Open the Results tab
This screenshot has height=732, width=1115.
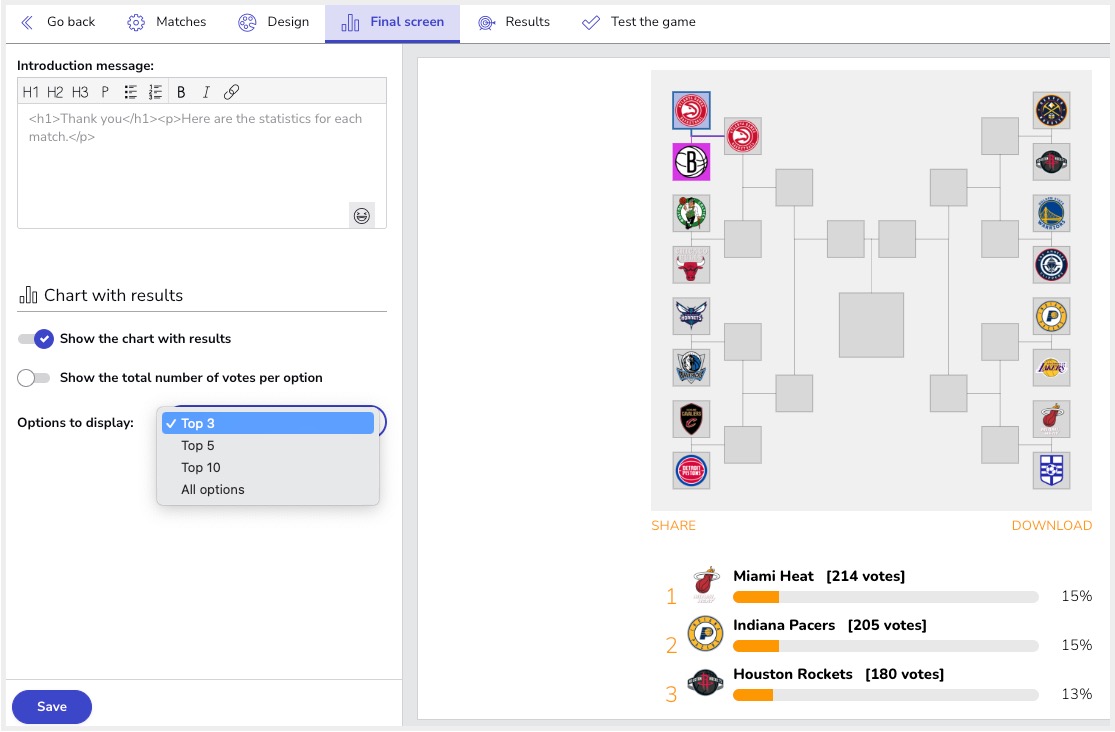(513, 22)
